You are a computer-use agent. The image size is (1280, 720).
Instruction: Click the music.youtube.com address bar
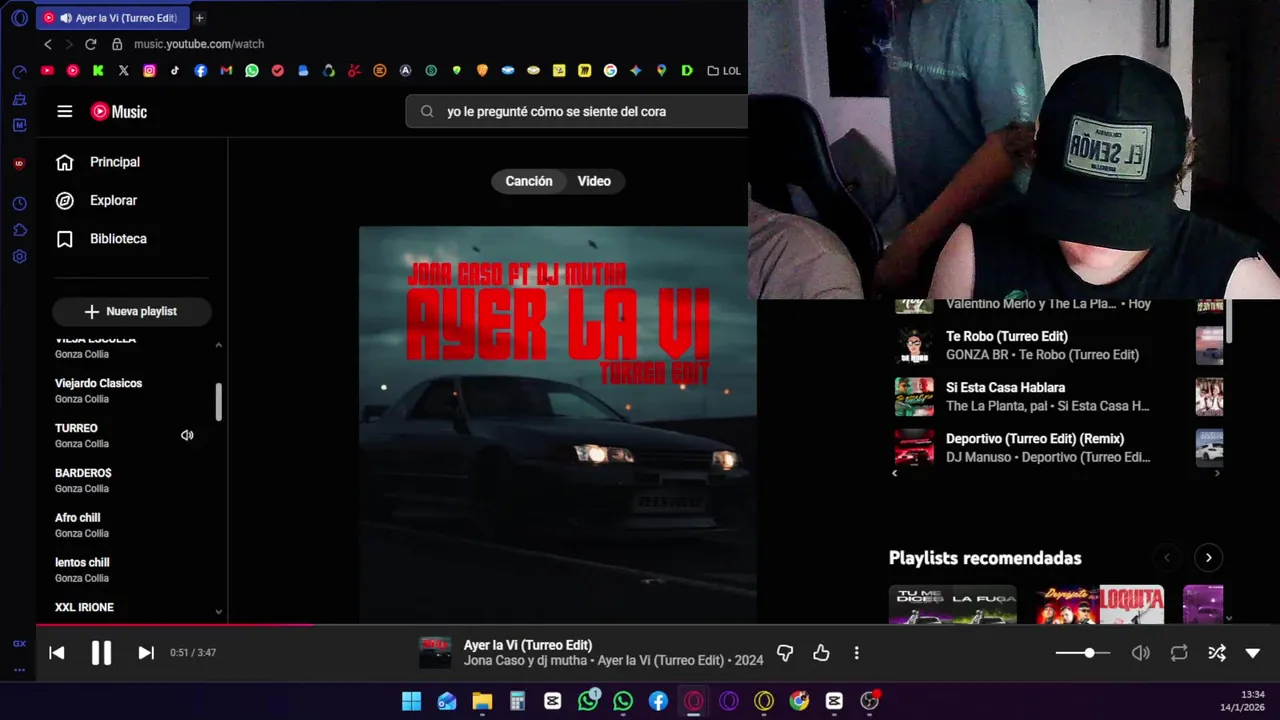point(199,44)
